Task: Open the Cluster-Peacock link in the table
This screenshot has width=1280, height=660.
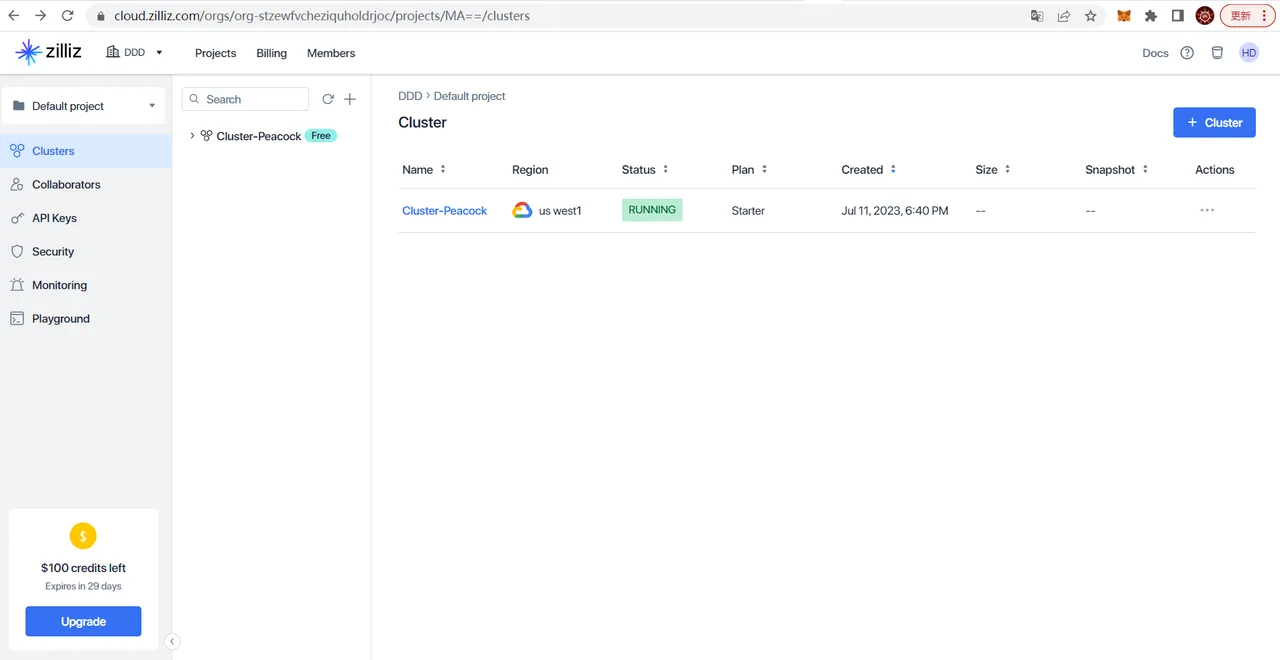Action: pyautogui.click(x=444, y=211)
